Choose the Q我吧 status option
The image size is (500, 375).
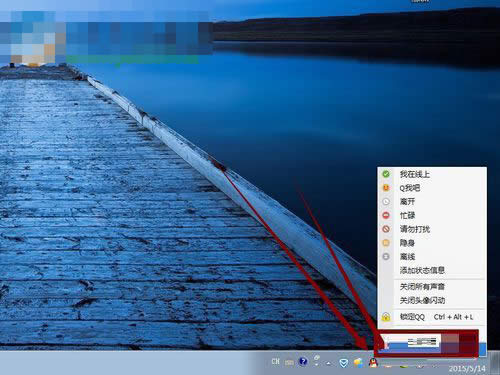(x=431, y=188)
